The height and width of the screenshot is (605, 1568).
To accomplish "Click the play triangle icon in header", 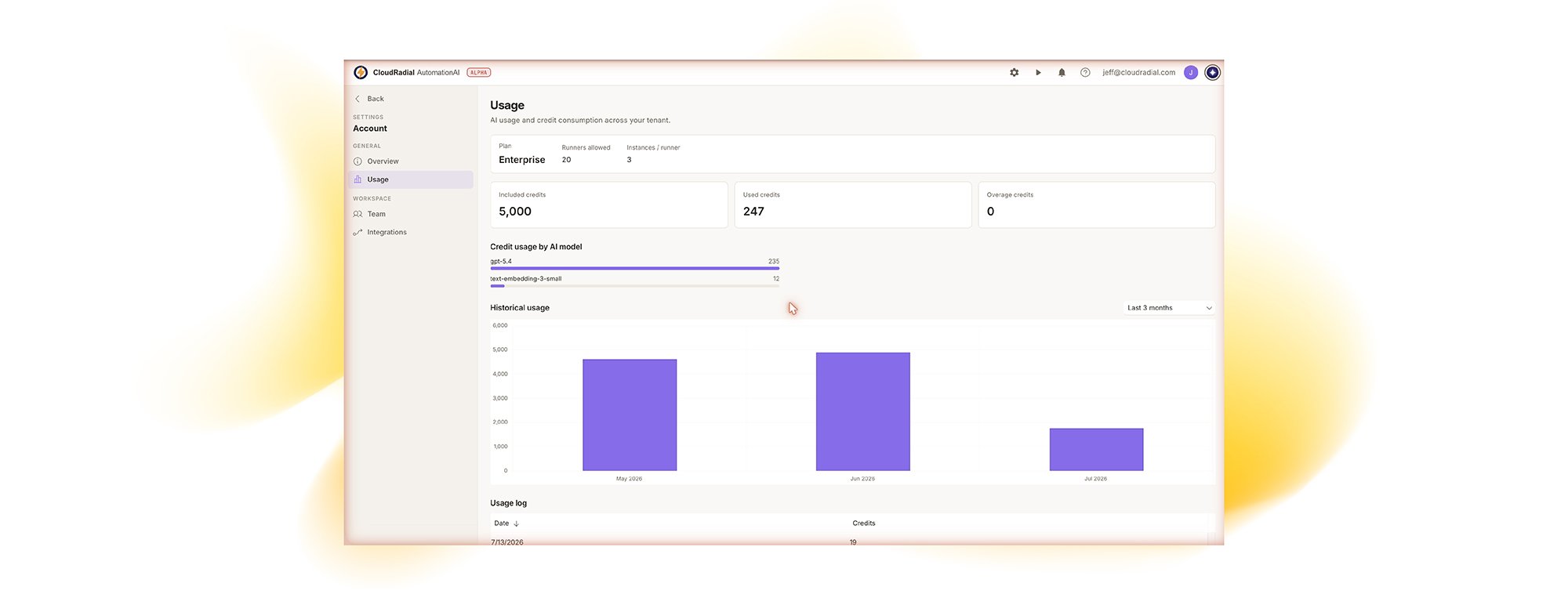I will click(x=1038, y=72).
